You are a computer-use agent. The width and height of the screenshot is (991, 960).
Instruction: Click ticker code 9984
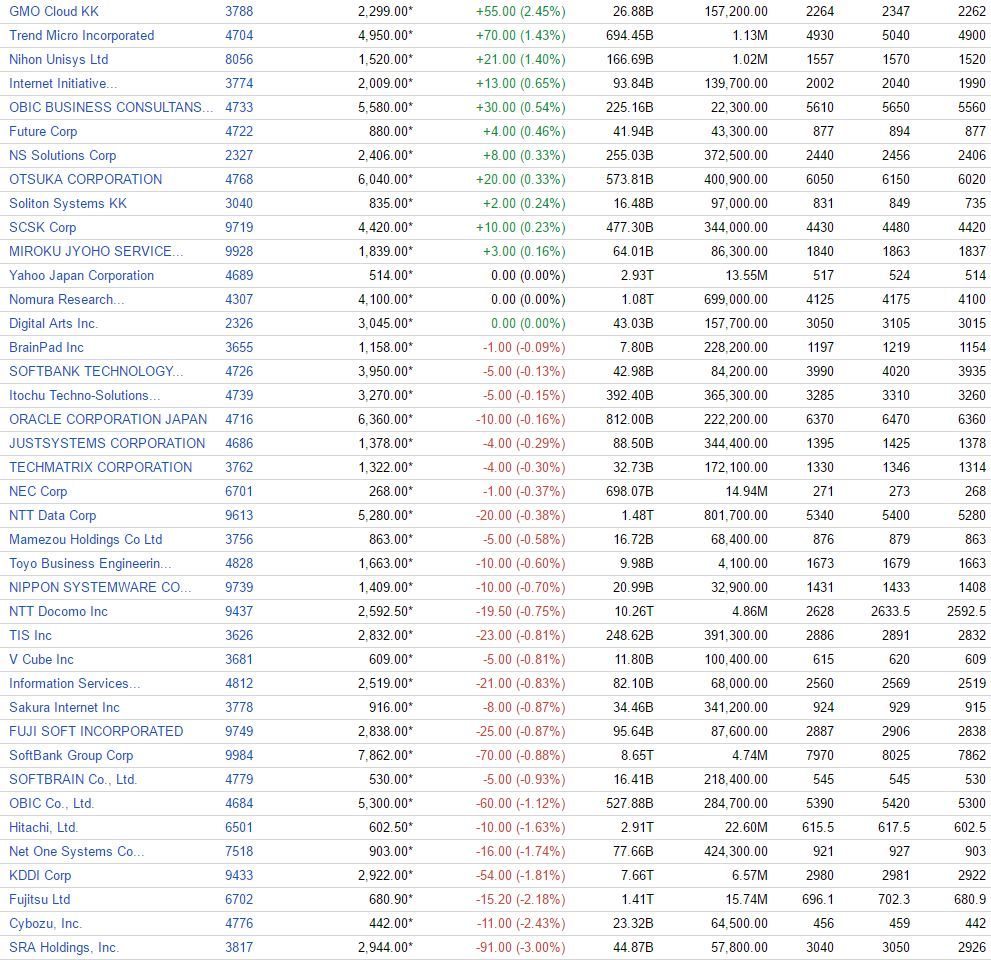click(x=239, y=756)
